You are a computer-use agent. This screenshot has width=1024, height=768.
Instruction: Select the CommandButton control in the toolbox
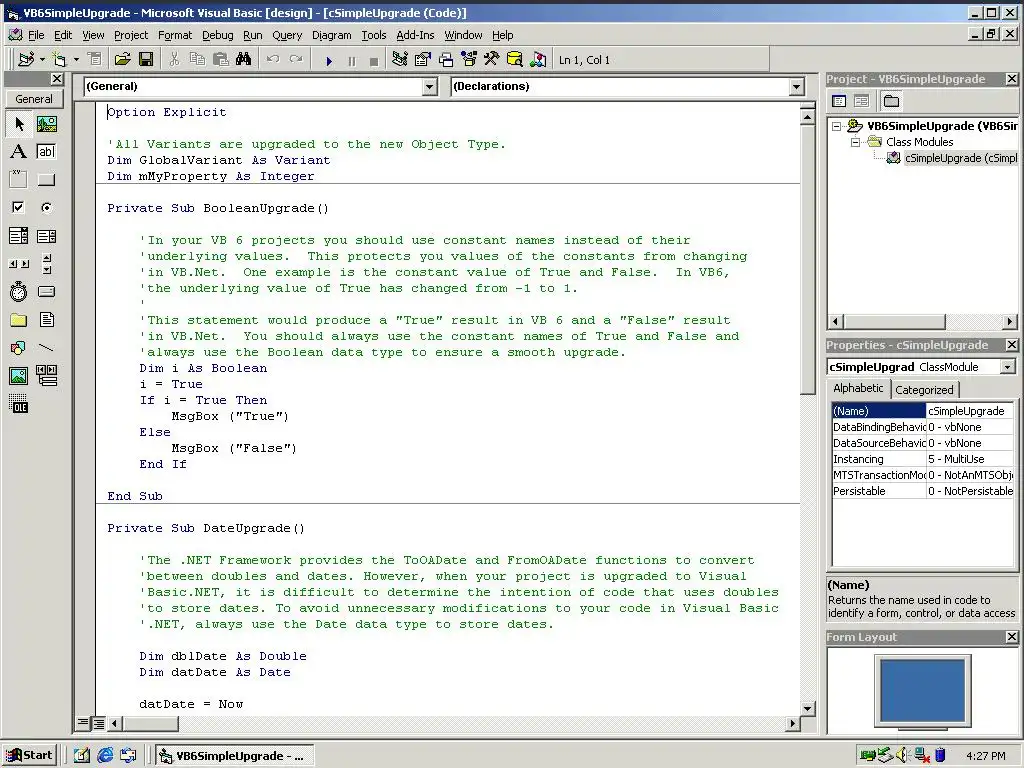coord(46,179)
